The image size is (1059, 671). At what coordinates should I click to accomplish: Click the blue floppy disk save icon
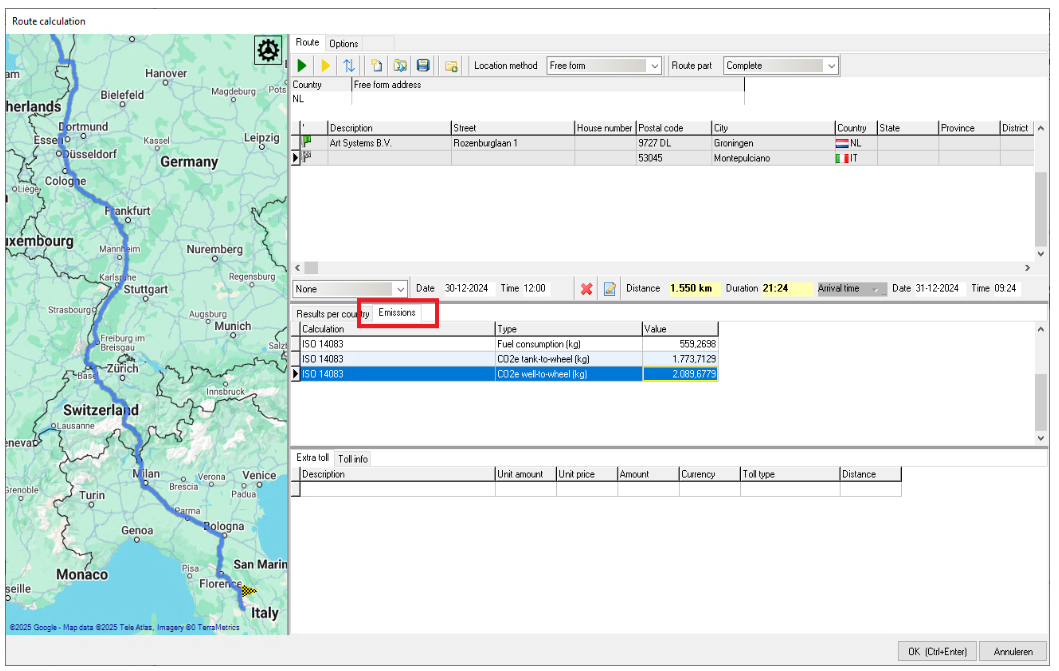423,66
